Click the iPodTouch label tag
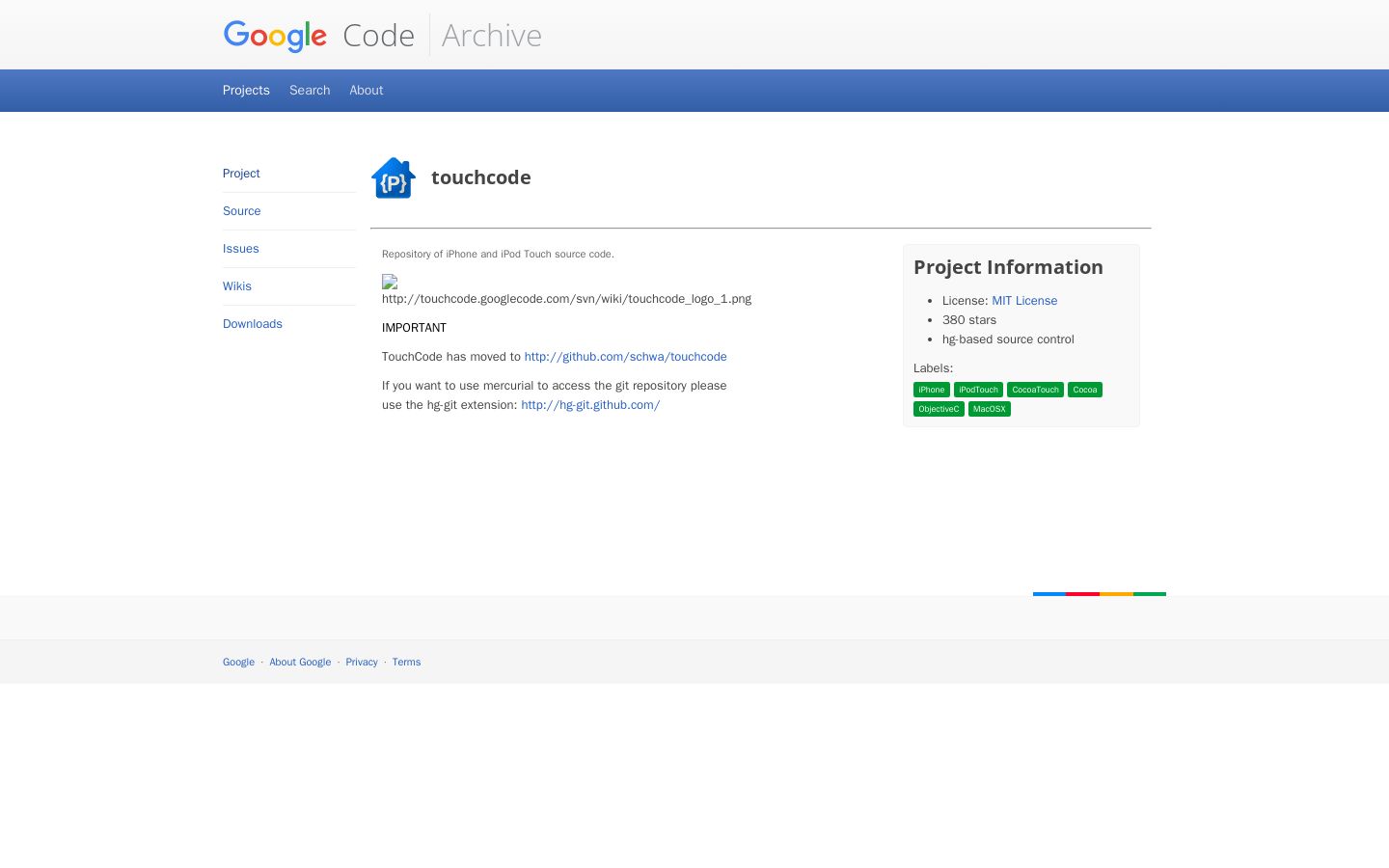1389x868 pixels. pos(978,390)
